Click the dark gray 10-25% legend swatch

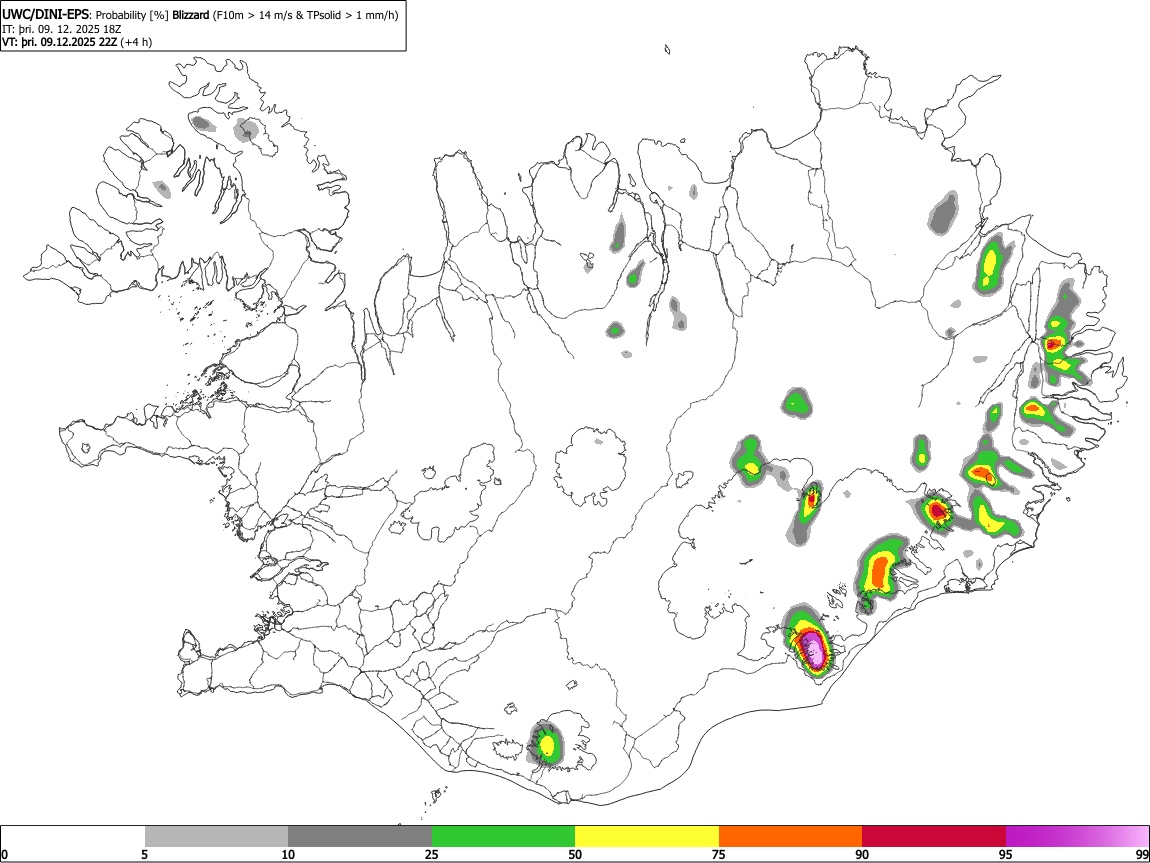[x=360, y=837]
